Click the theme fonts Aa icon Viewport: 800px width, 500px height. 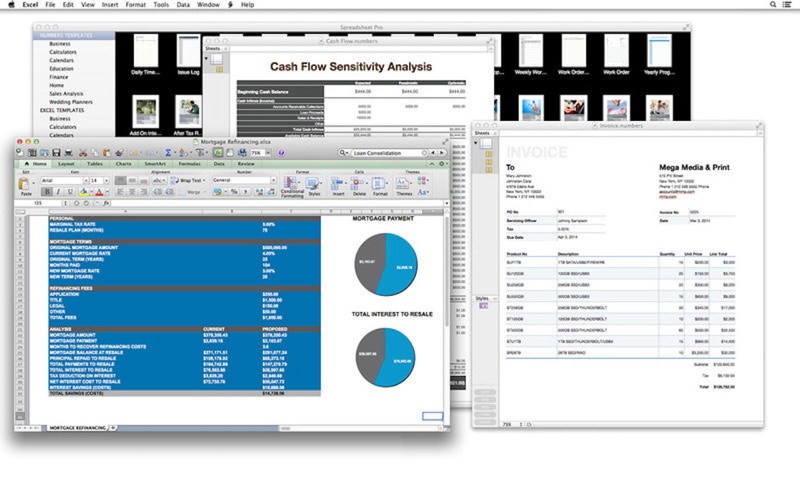tap(422, 192)
